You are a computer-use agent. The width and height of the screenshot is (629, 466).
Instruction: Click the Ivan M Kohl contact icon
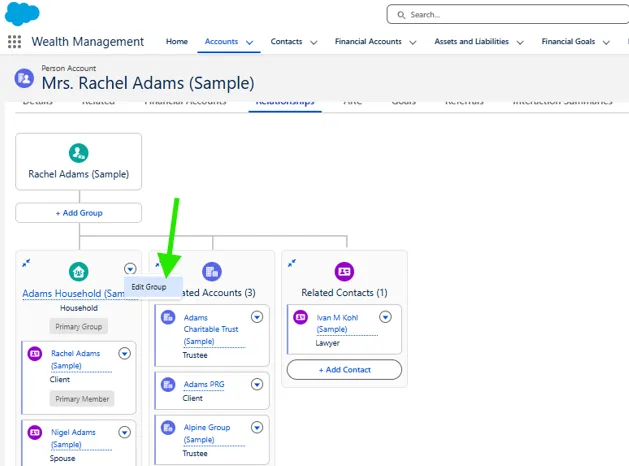pos(300,317)
